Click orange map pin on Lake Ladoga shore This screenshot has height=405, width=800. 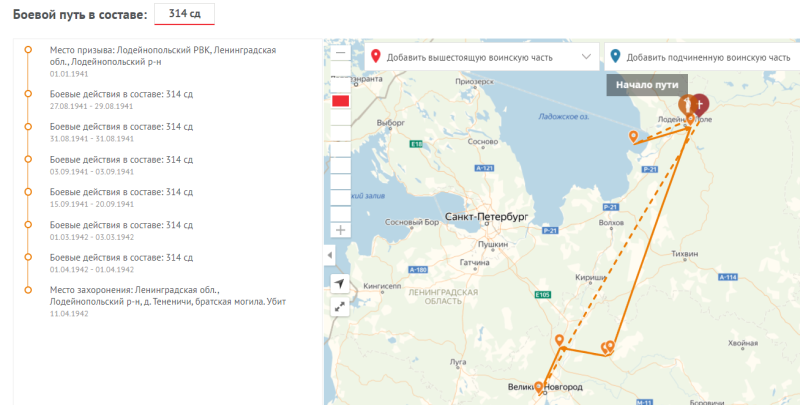click(632, 137)
